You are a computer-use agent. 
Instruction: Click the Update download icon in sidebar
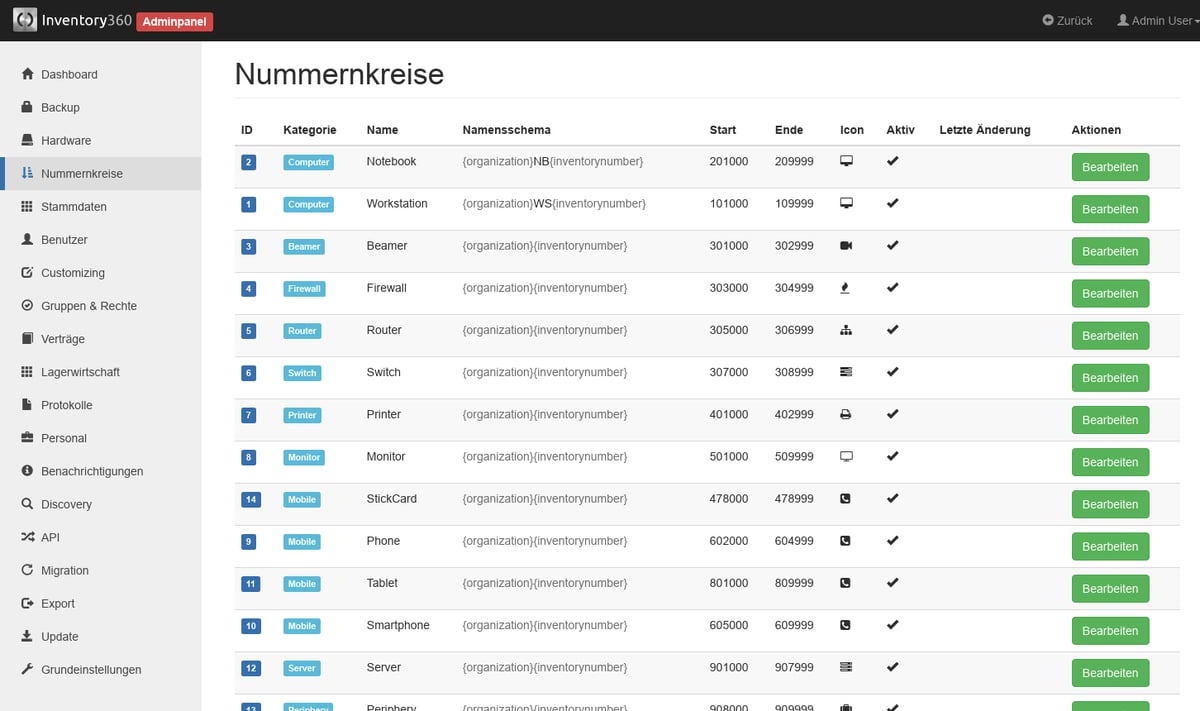tap(27, 636)
